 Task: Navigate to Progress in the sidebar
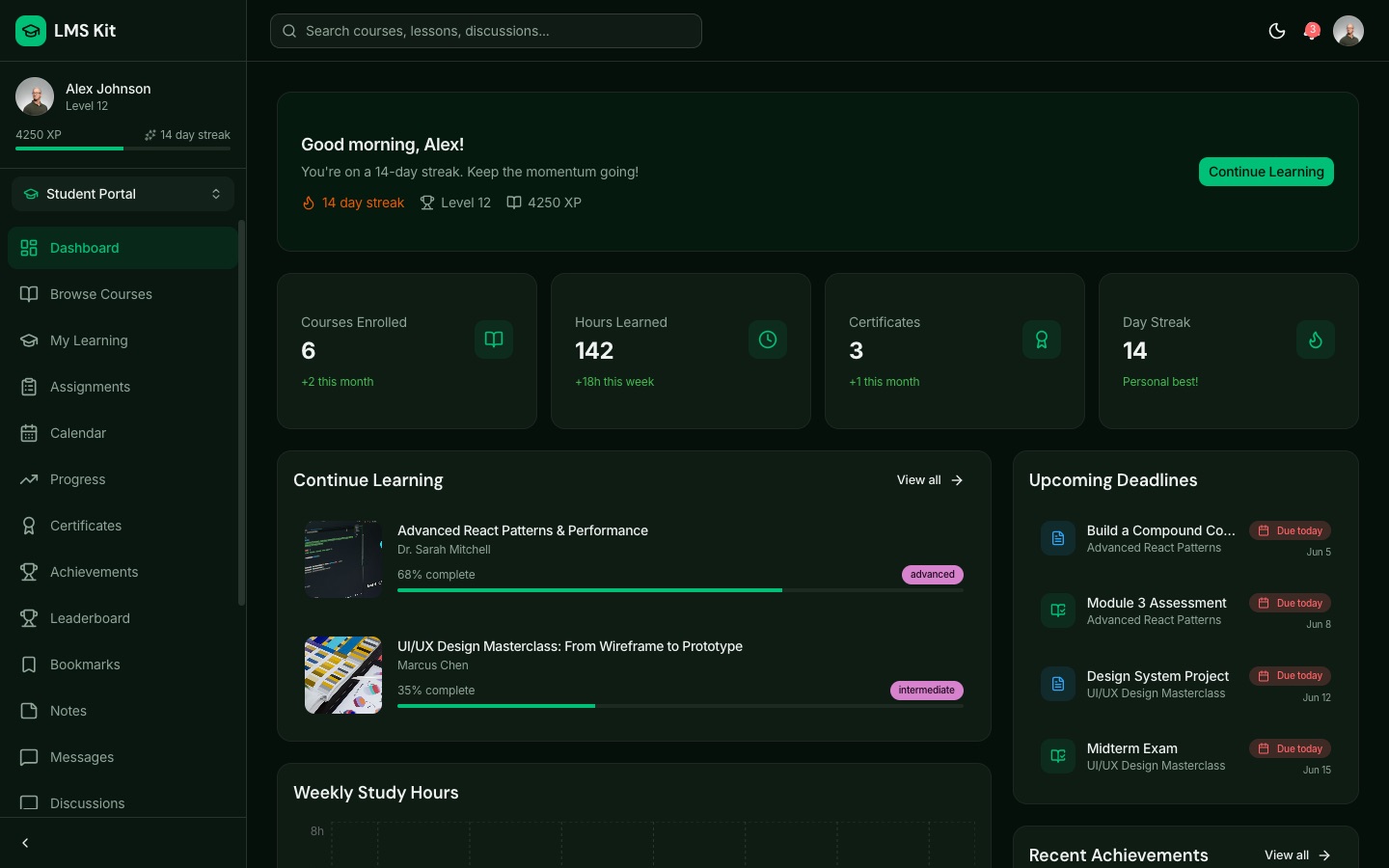point(123,479)
